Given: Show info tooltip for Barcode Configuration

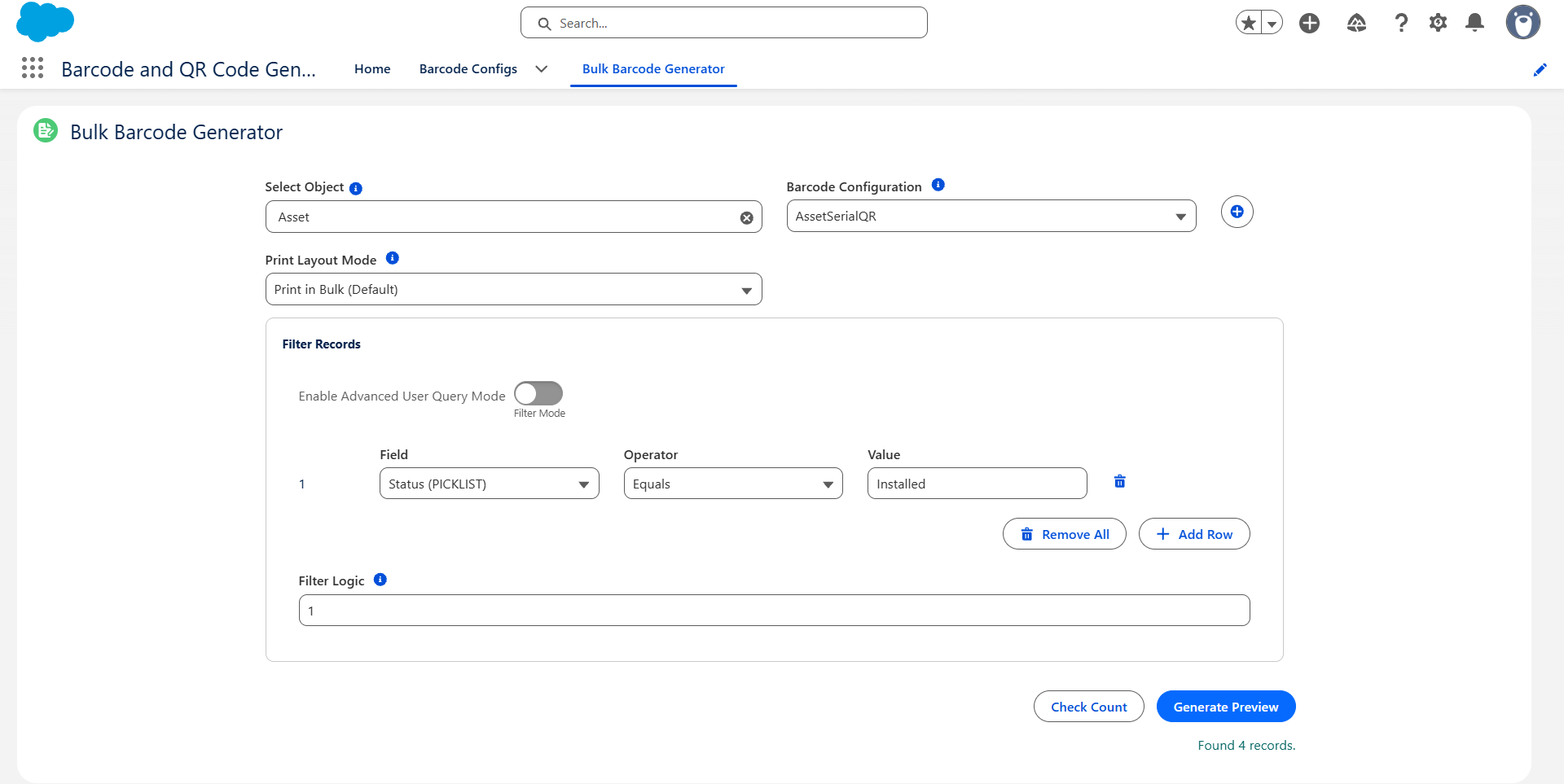Looking at the screenshot, I should tap(938, 185).
